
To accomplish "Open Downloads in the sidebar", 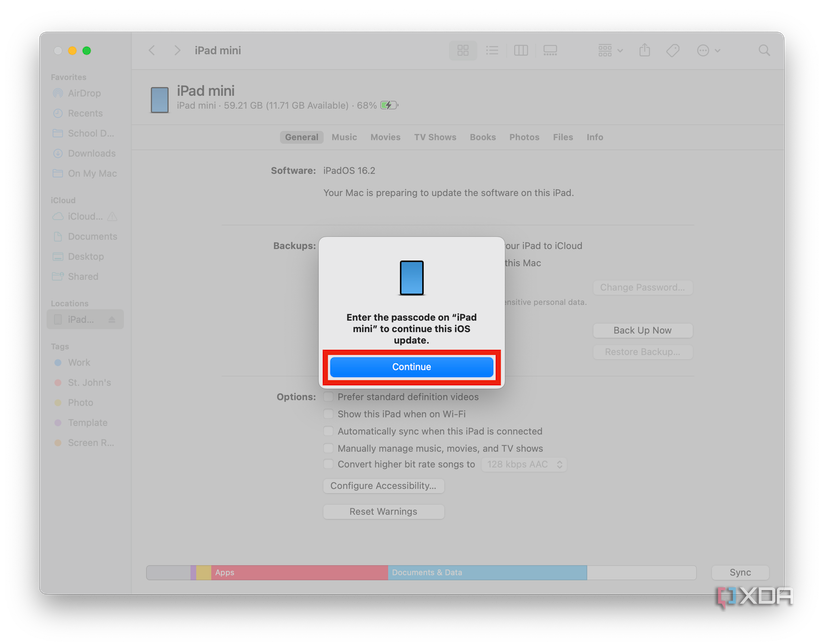I will pos(84,153).
